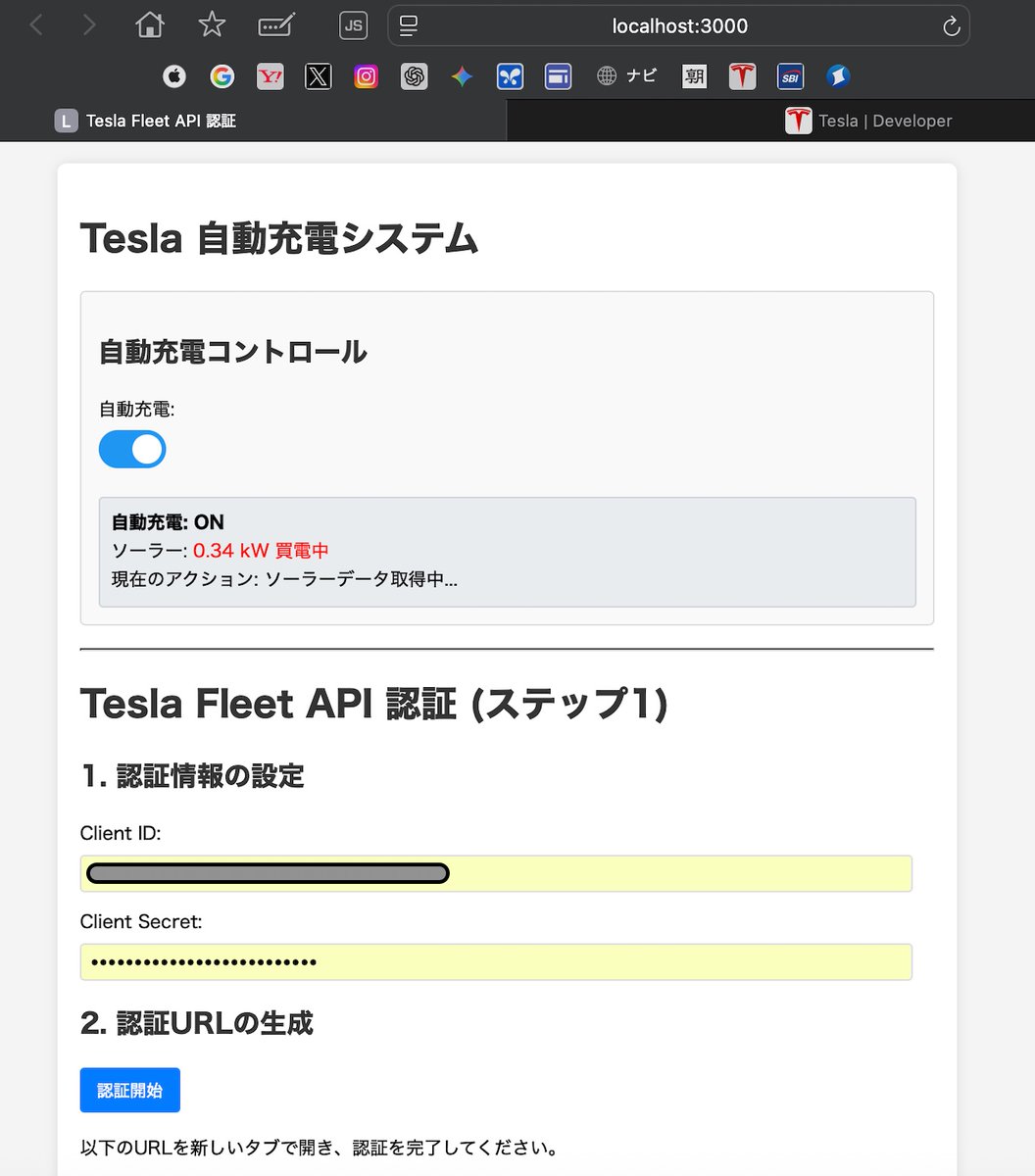The width and height of the screenshot is (1035, 1176).
Task: Open the home page icon
Action: pyautogui.click(x=150, y=24)
